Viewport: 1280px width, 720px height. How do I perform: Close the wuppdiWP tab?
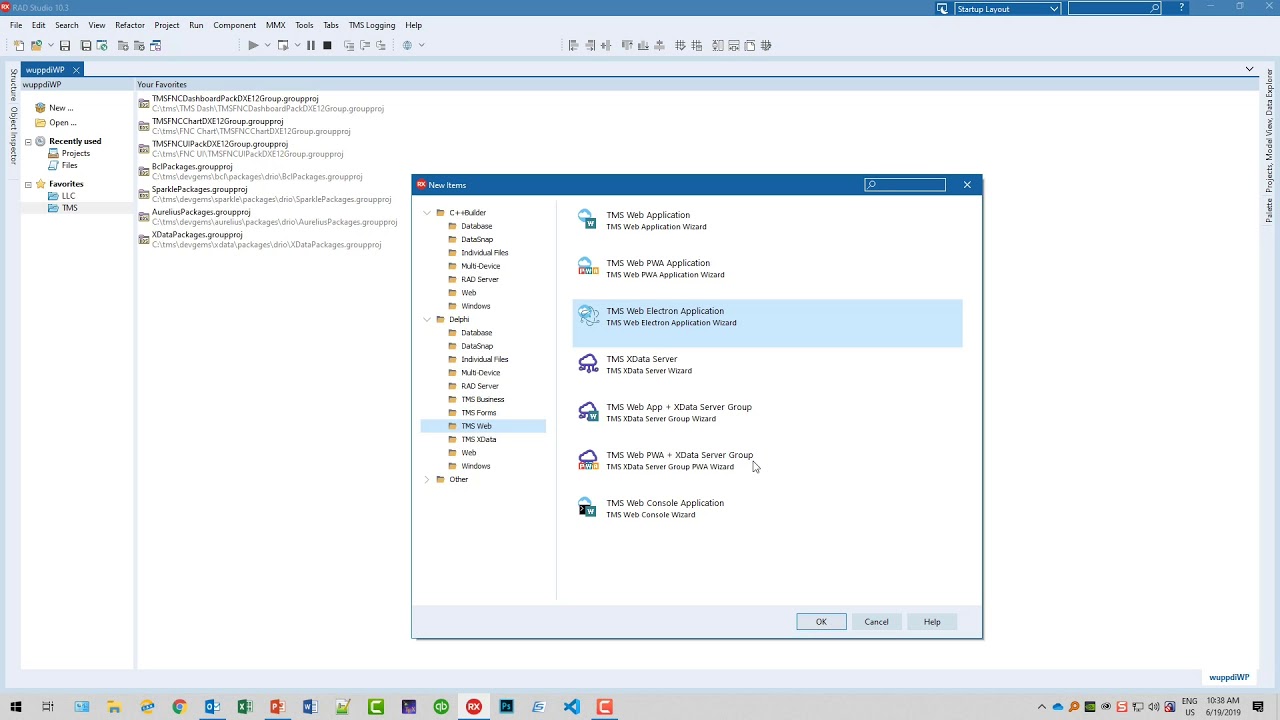click(76, 70)
